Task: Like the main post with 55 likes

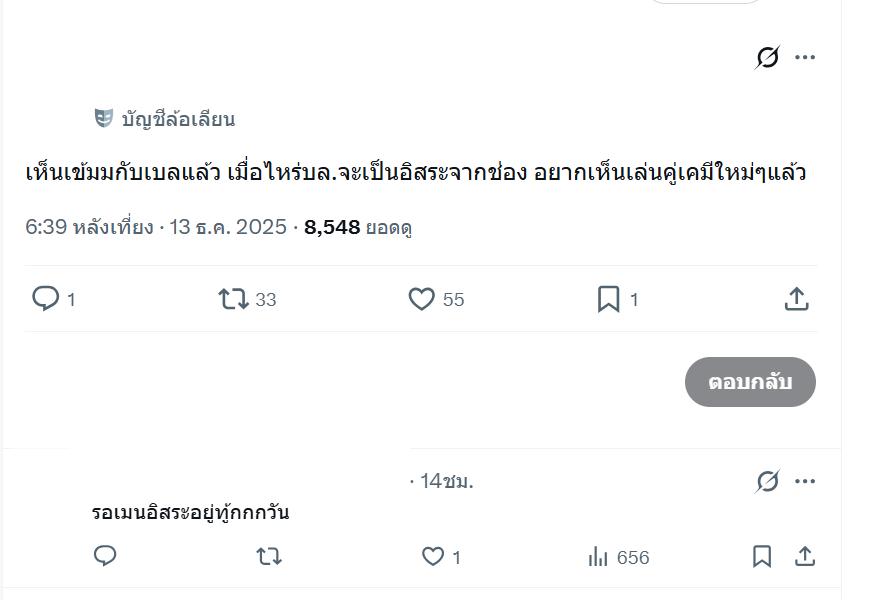Action: tap(422, 299)
